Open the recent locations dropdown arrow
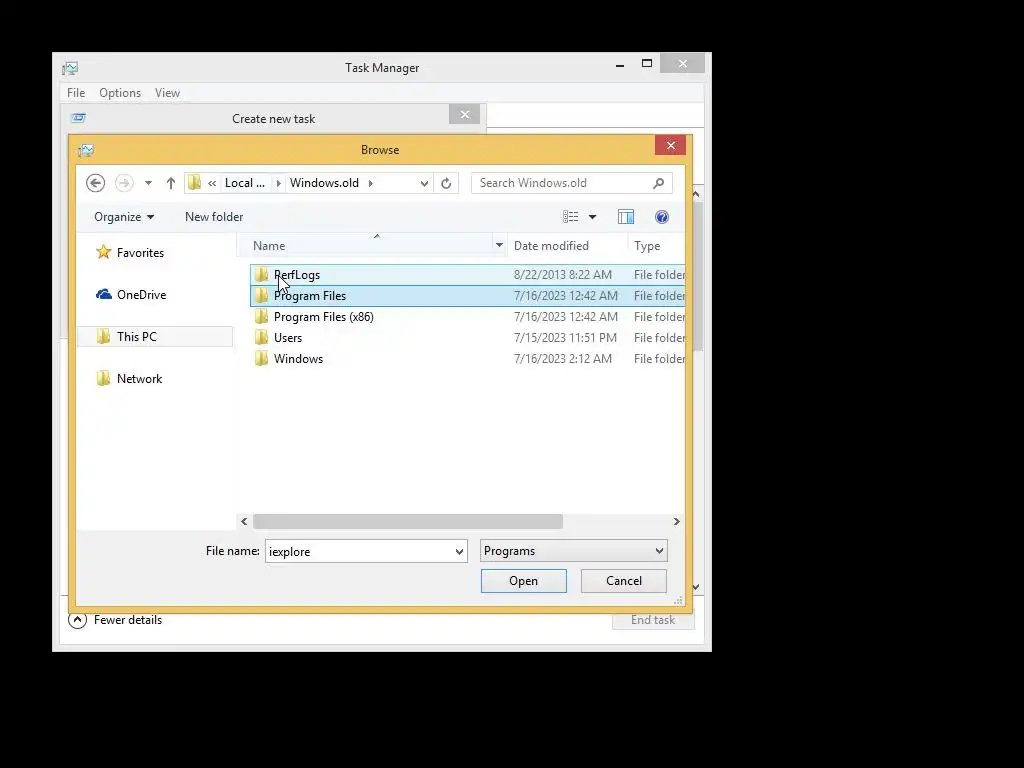This screenshot has height=768, width=1024. (149, 184)
